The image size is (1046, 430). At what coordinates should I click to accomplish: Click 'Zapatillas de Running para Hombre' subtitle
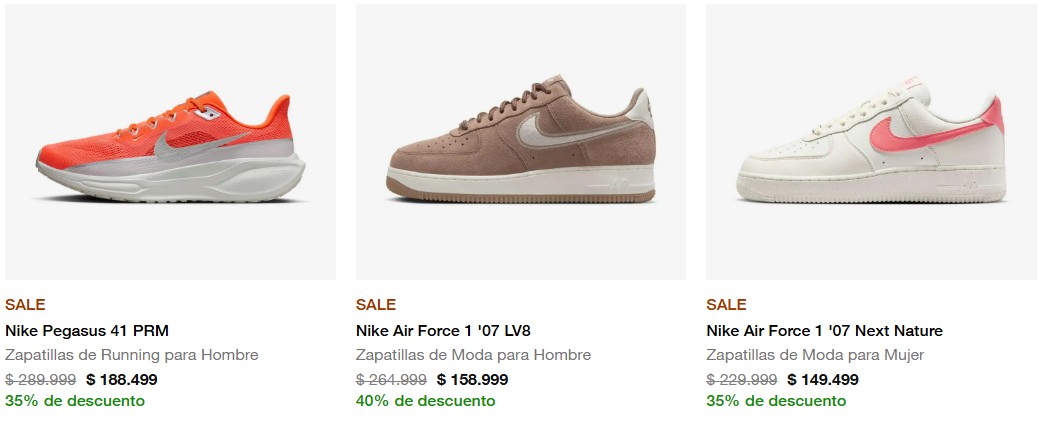coord(132,355)
